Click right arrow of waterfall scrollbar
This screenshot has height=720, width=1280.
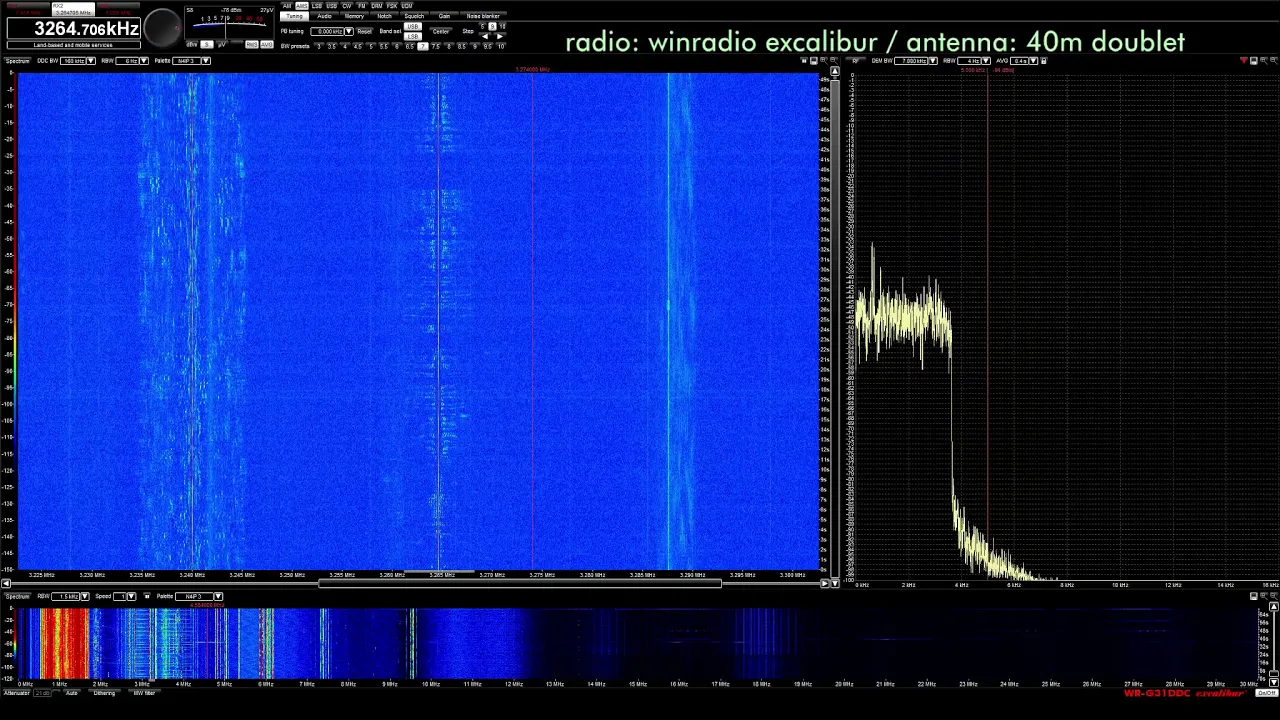pos(826,583)
